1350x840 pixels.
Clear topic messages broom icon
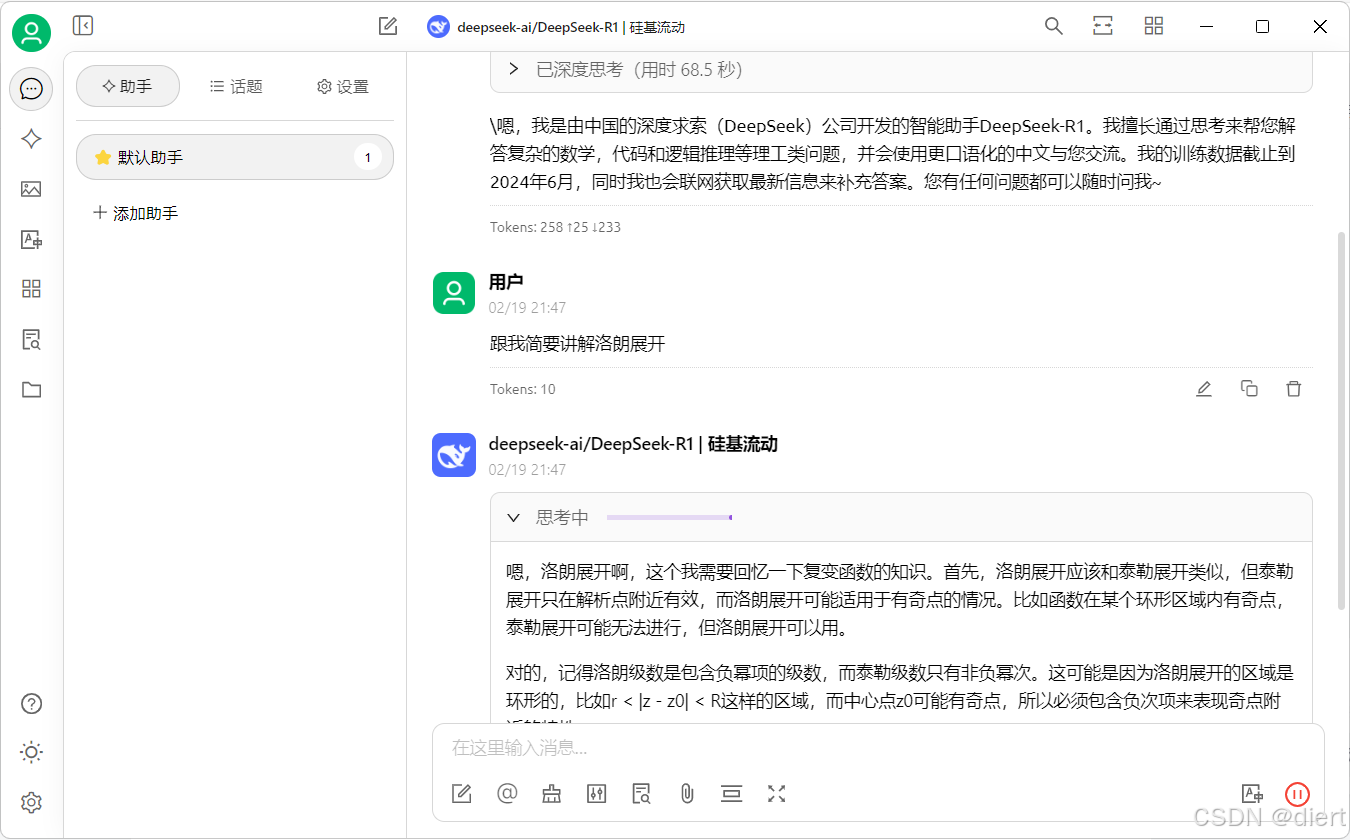552,794
